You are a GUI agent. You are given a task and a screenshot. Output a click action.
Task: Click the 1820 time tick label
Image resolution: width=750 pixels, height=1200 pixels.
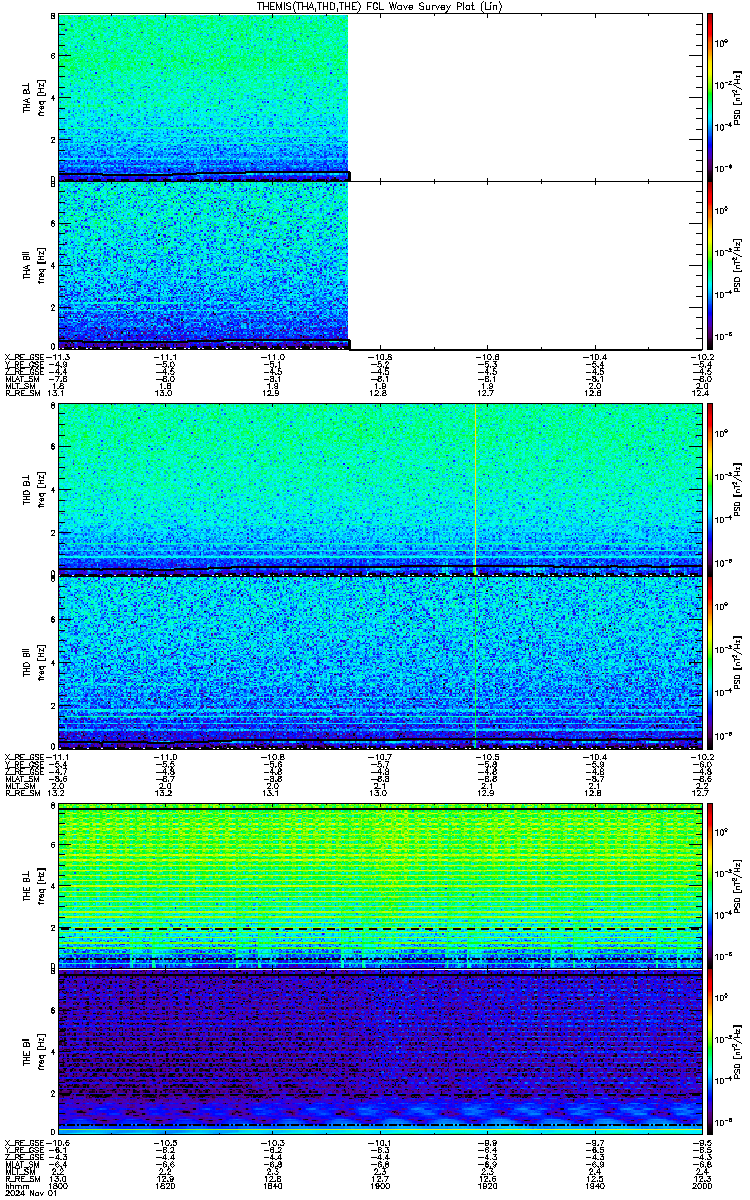(165, 1187)
